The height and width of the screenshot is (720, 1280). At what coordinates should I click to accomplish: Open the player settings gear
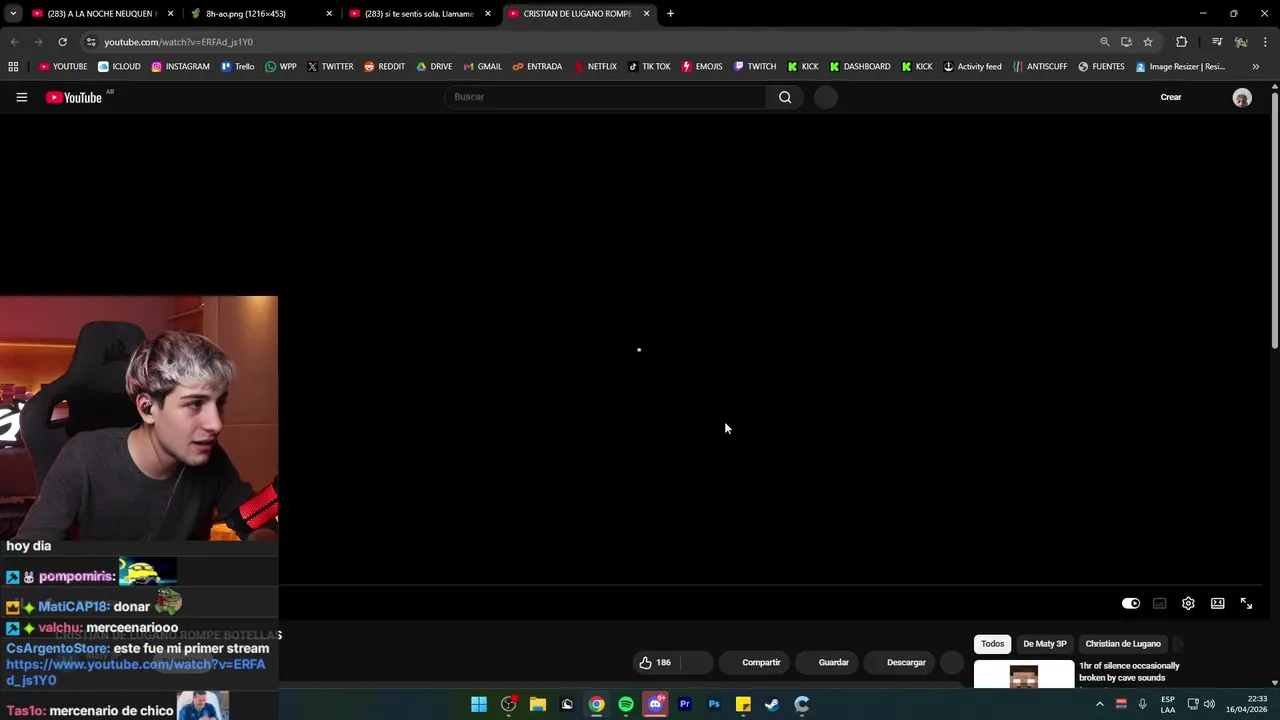(x=1188, y=603)
